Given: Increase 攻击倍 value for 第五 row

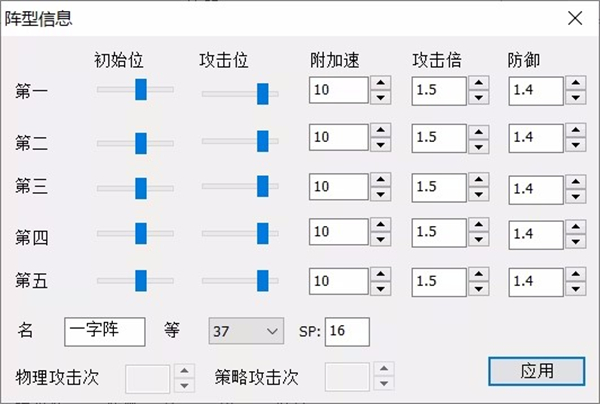Looking at the screenshot, I should [x=479, y=274].
